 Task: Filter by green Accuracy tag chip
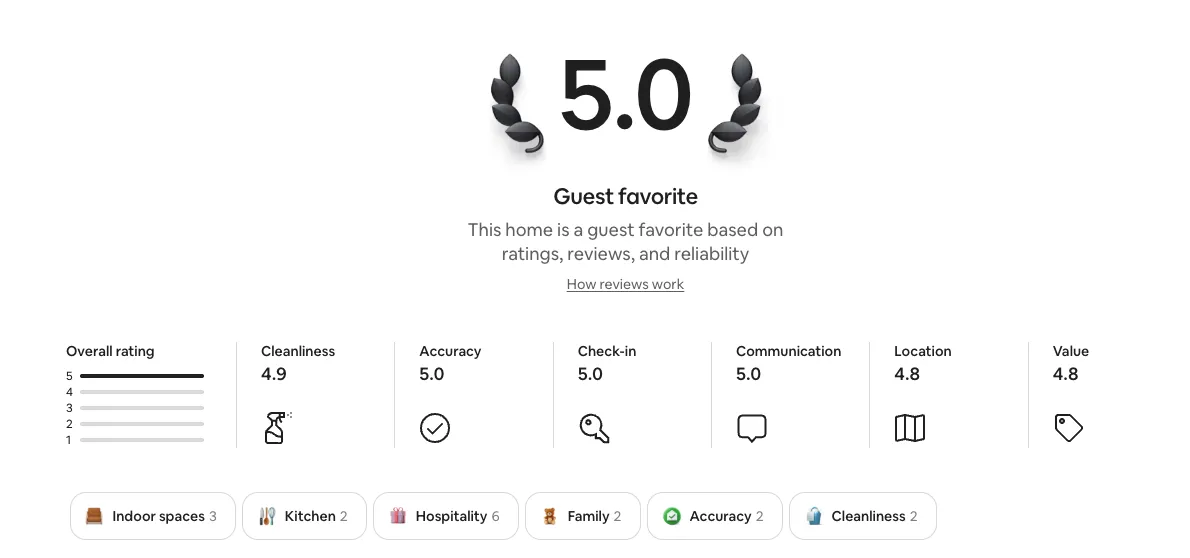click(715, 516)
